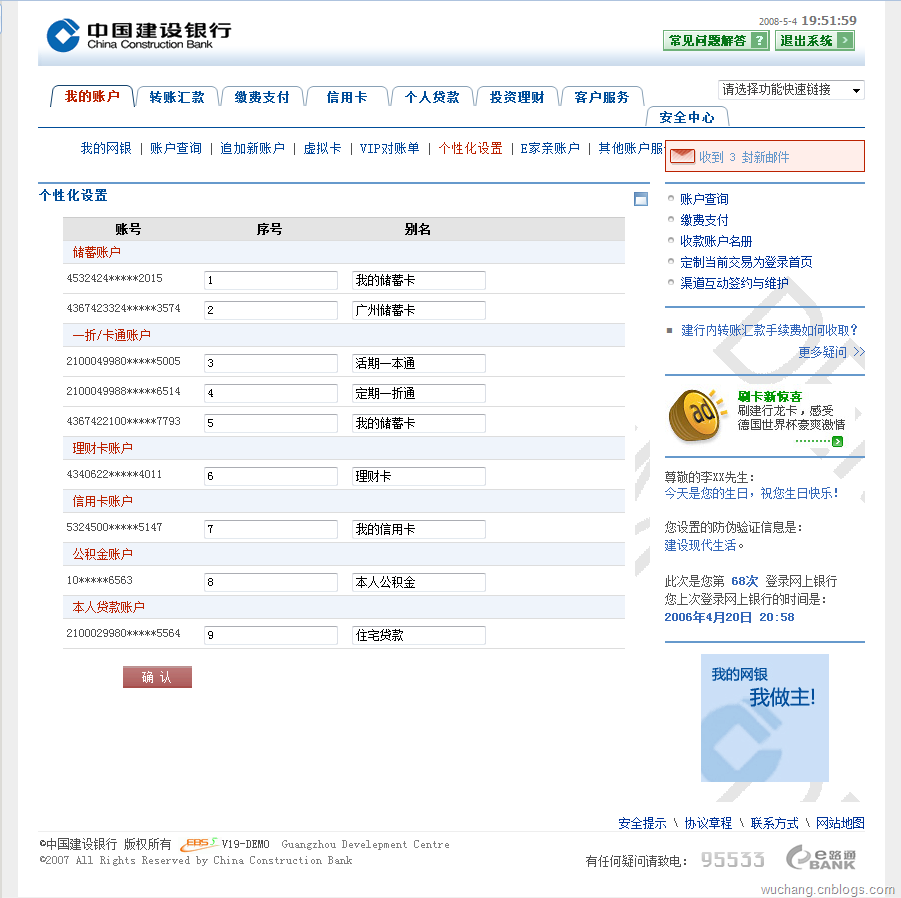Click the gold ad coin icon
Screen dimensions: 901x898
point(696,415)
